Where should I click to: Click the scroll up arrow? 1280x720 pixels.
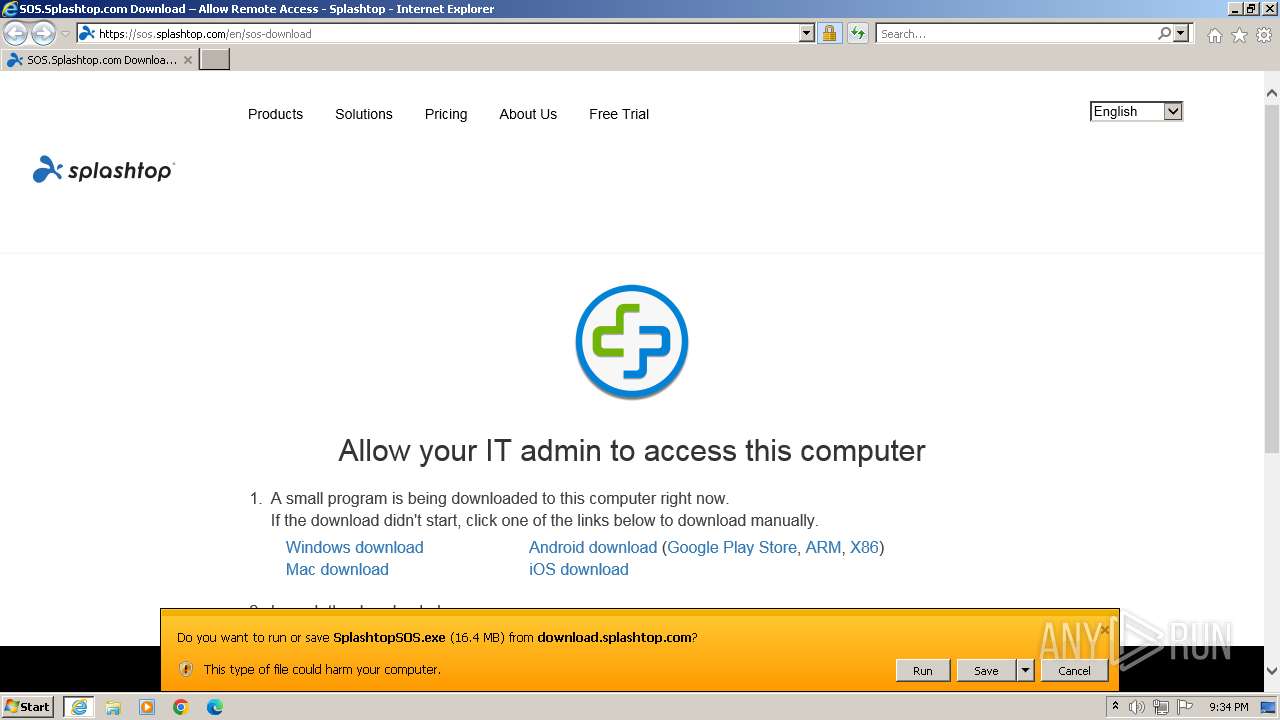click(1271, 93)
